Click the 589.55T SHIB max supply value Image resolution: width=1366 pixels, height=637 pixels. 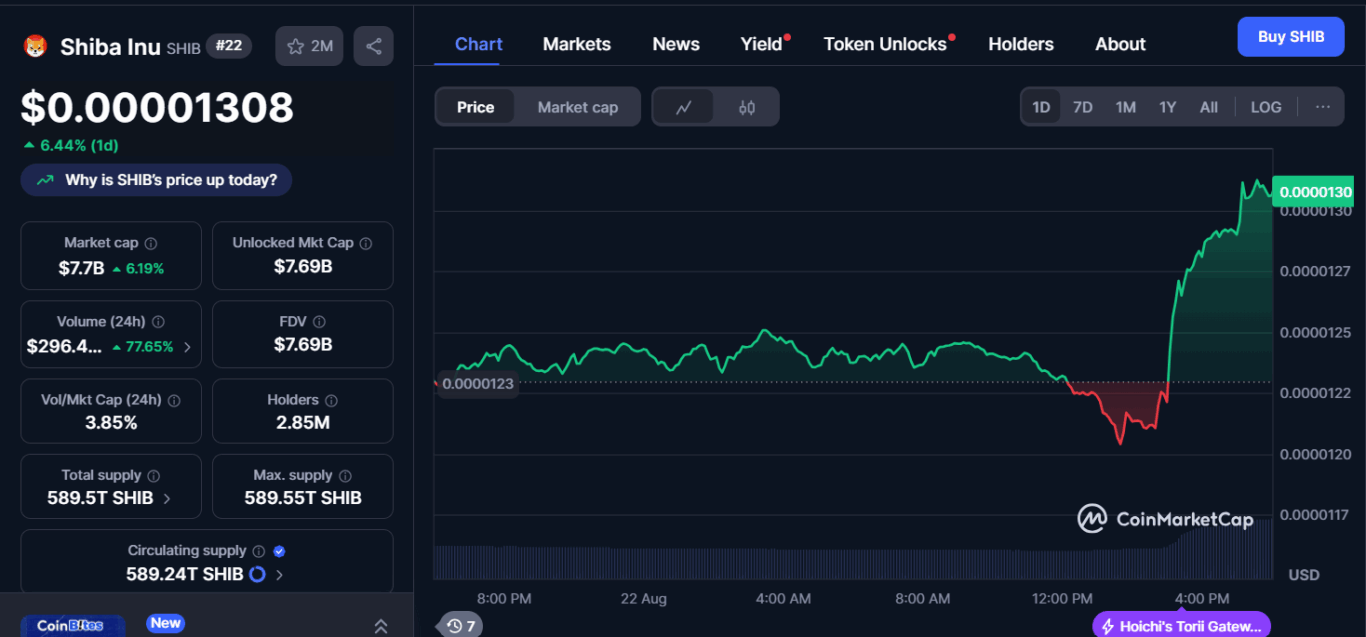point(303,498)
